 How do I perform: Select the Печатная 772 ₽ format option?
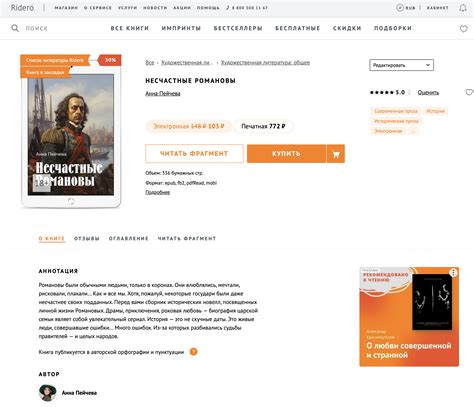(x=263, y=126)
